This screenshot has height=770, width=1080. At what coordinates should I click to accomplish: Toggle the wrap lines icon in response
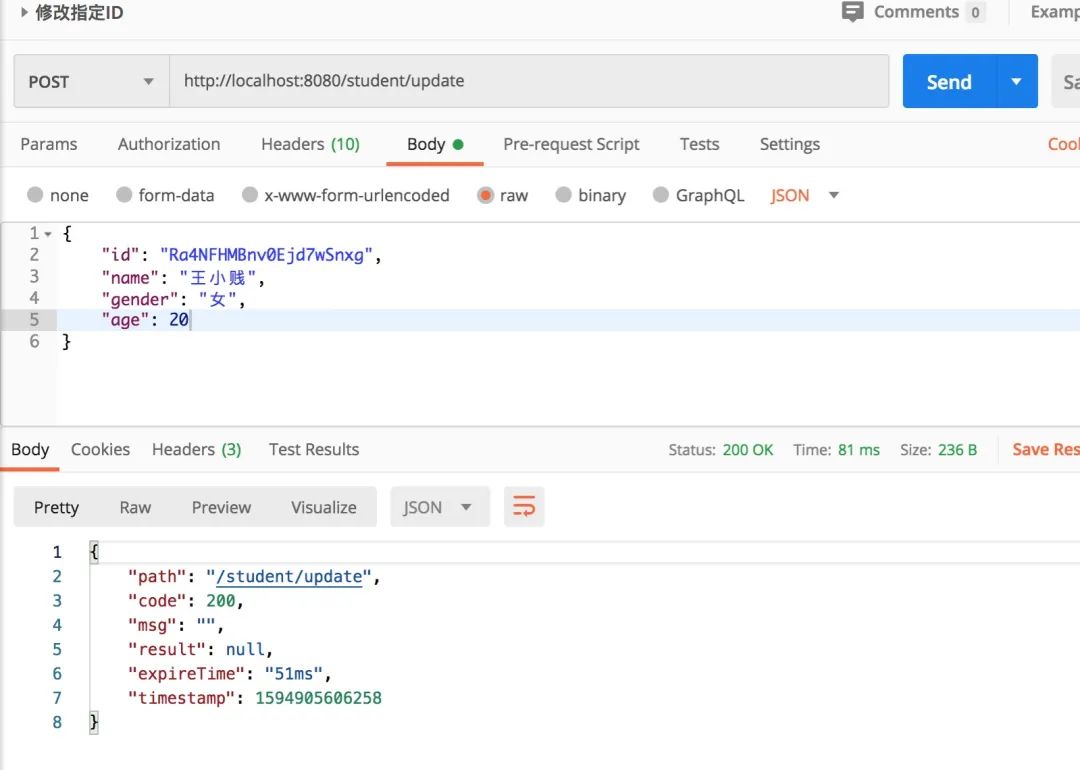(524, 507)
